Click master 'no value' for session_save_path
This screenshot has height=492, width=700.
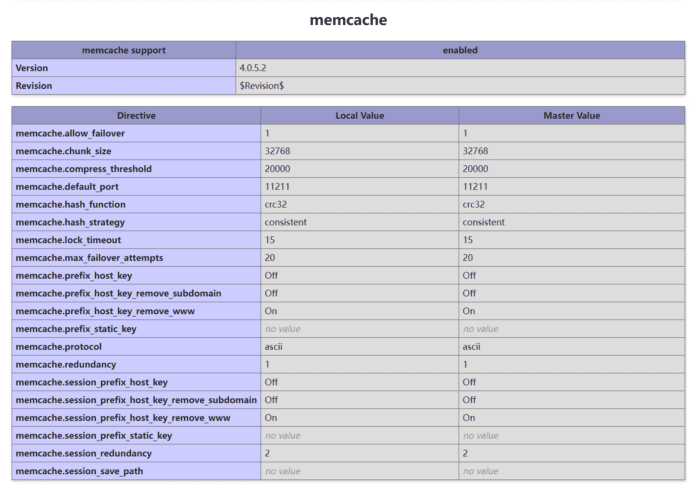(480, 471)
